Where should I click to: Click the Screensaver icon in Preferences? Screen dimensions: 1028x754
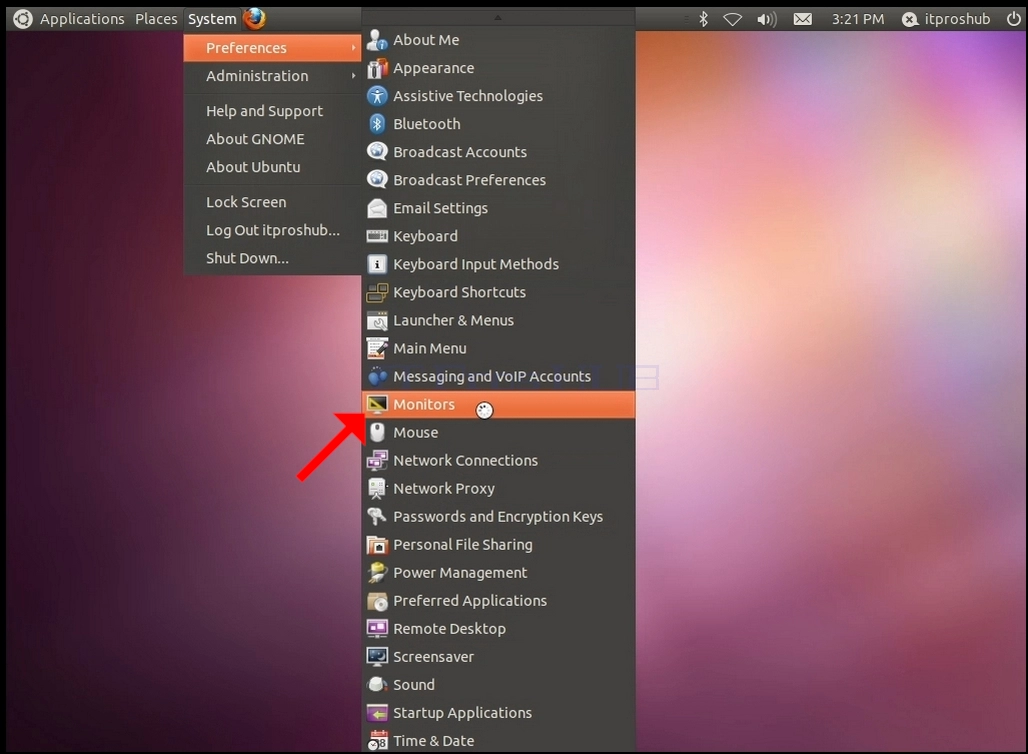tap(377, 656)
